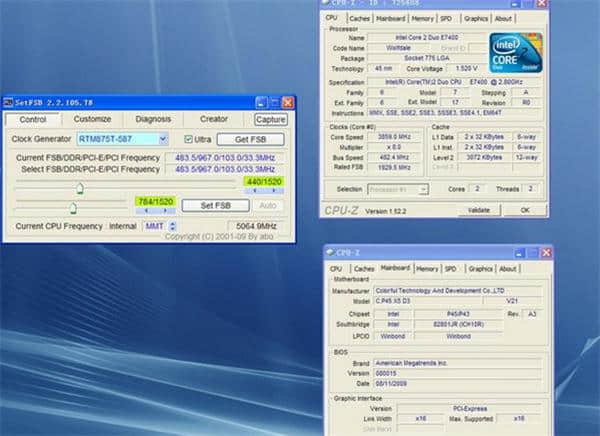Click the SetFSB title bar icon
The height and width of the screenshot is (436, 600).
pos(8,102)
